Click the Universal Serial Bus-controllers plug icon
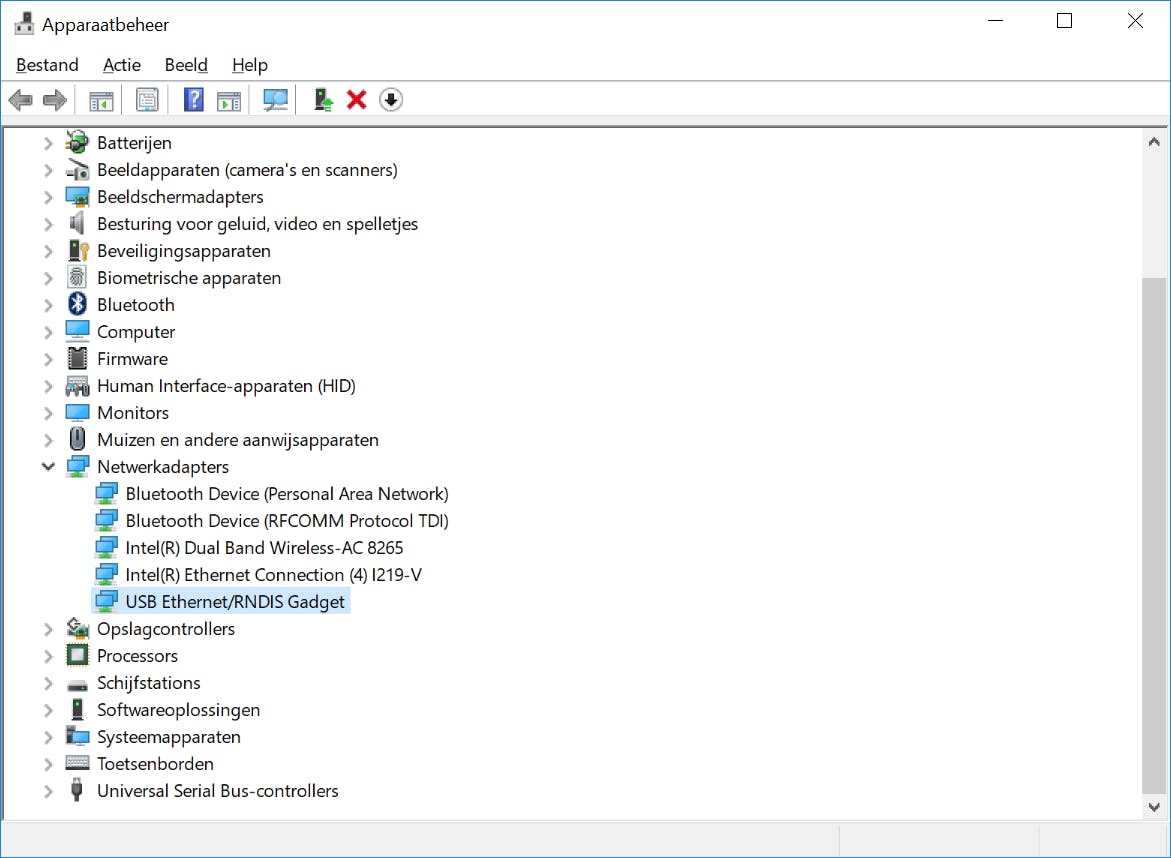 pyautogui.click(x=76, y=789)
